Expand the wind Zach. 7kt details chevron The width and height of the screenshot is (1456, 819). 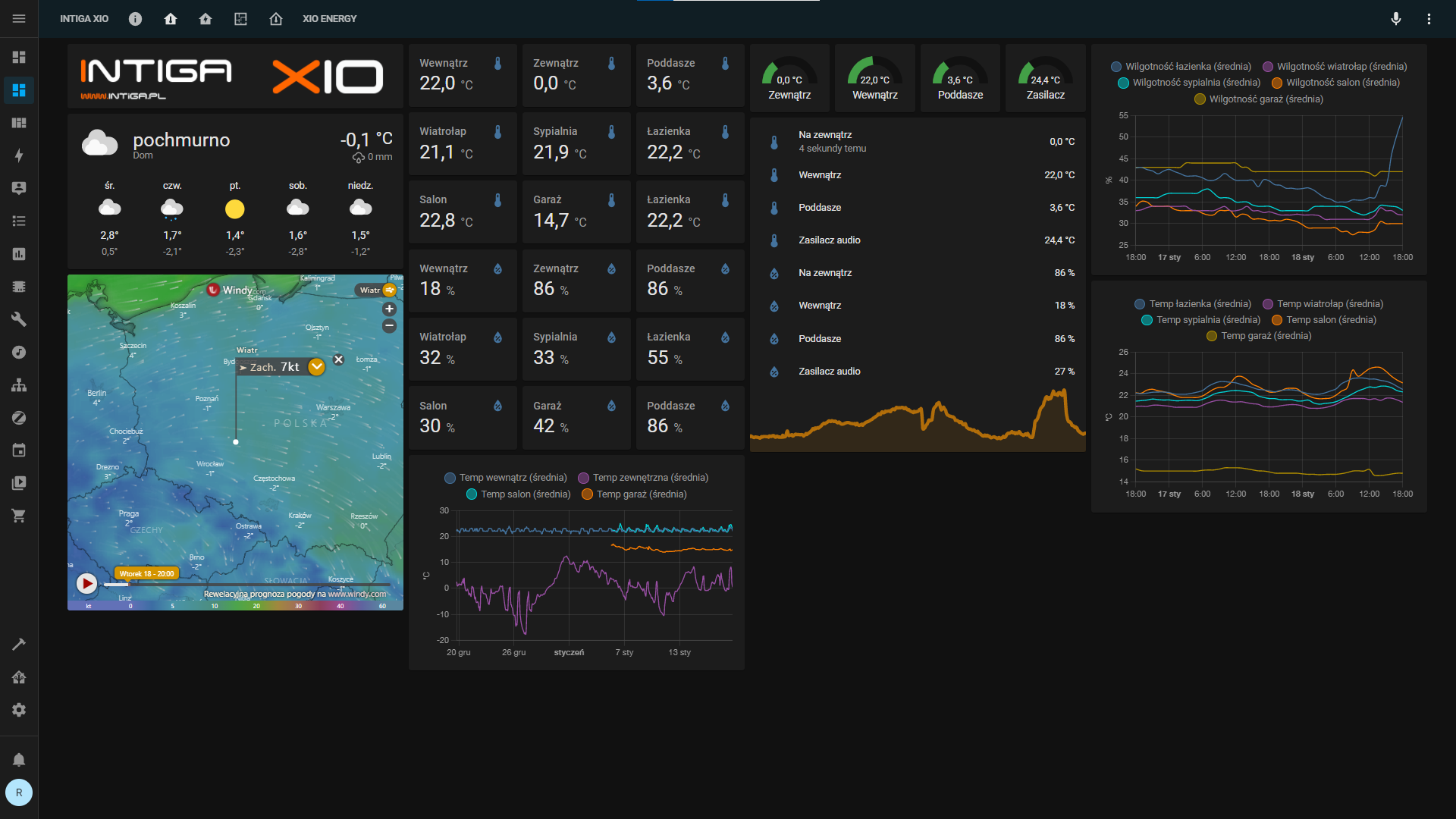point(317,367)
